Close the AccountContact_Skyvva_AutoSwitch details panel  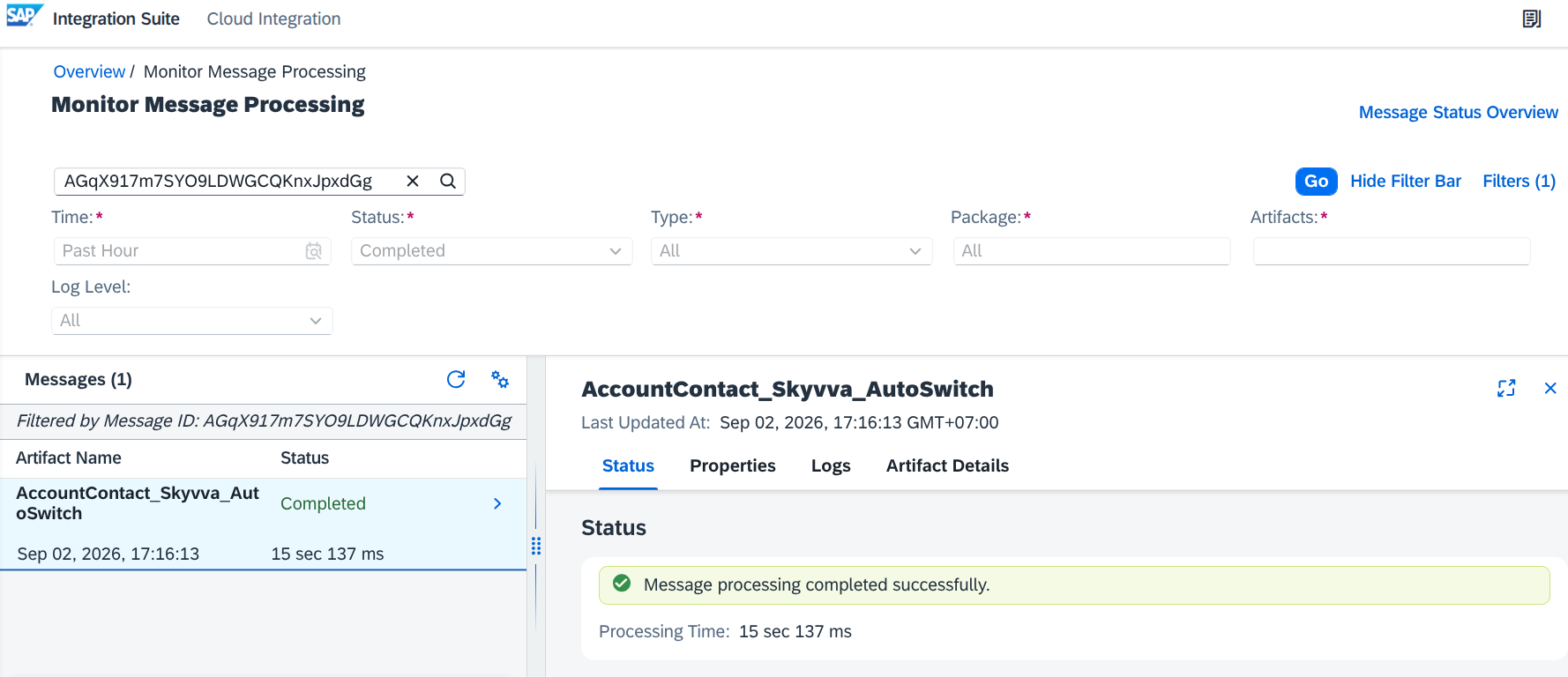[1550, 388]
